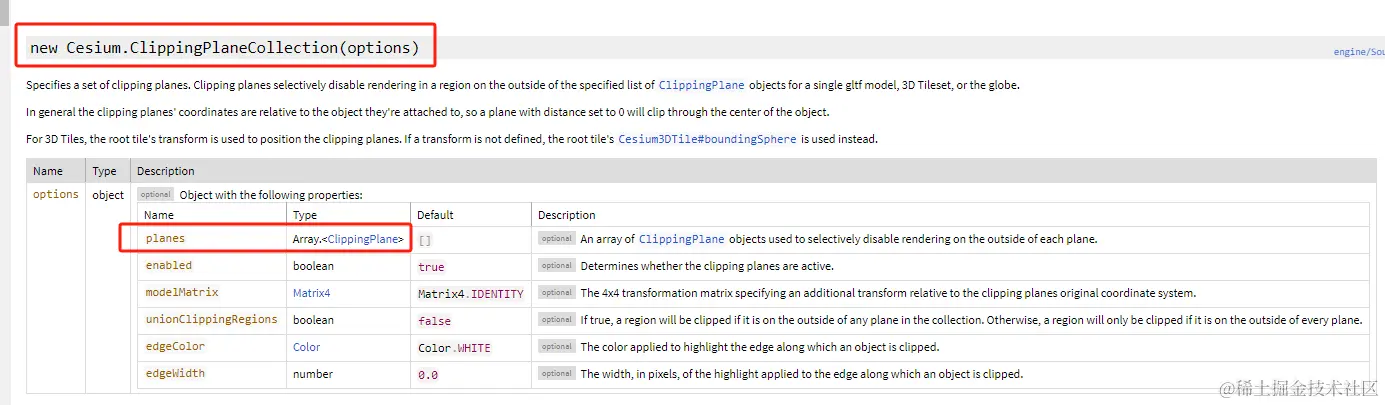Click the Default column header
Image resolution: width=1385 pixels, height=405 pixels.
[435, 215]
